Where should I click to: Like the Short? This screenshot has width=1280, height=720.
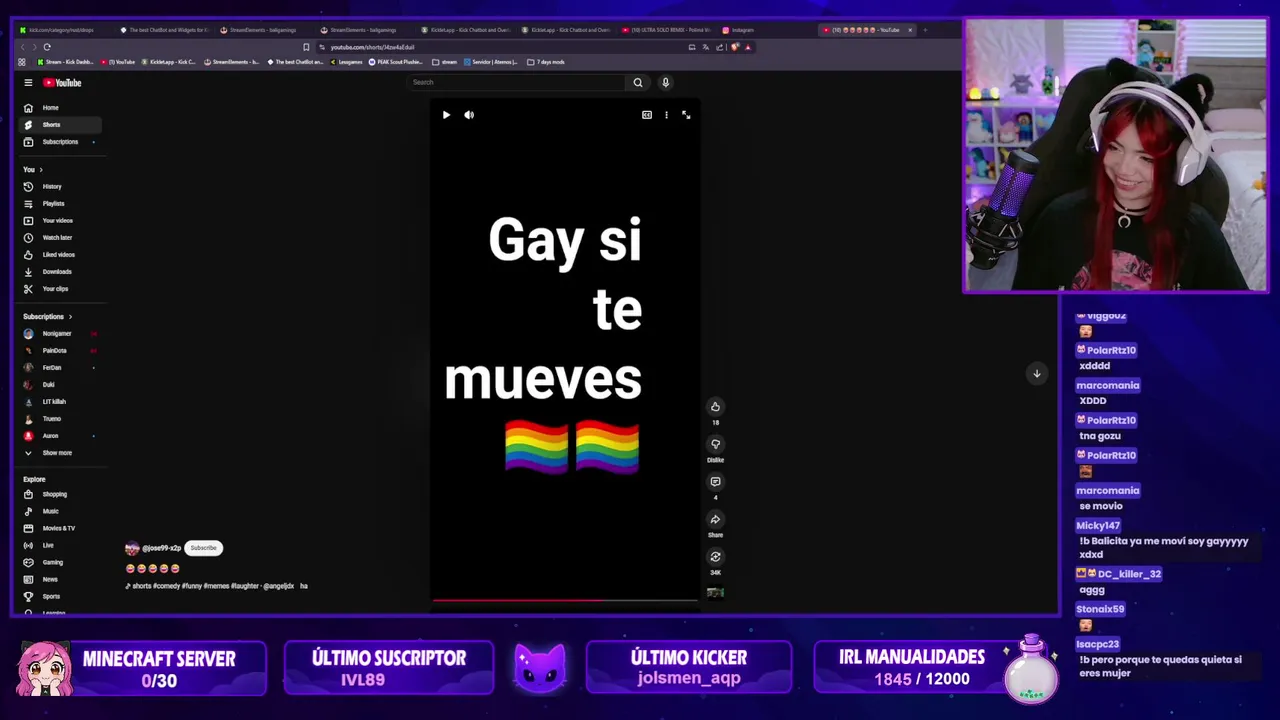[715, 406]
